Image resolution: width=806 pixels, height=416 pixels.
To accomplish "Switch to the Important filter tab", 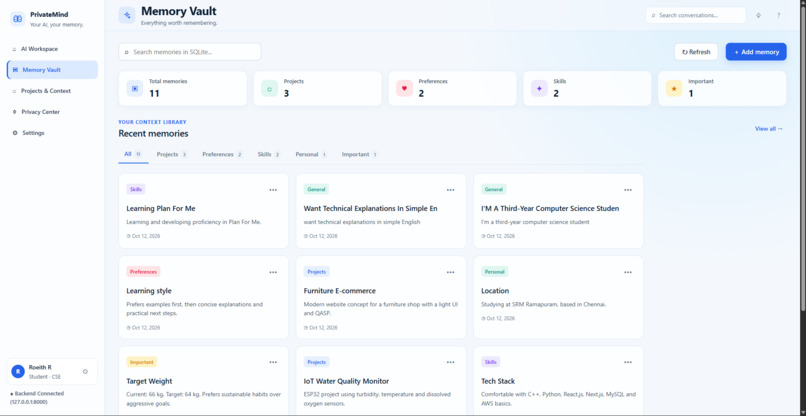I will point(360,154).
